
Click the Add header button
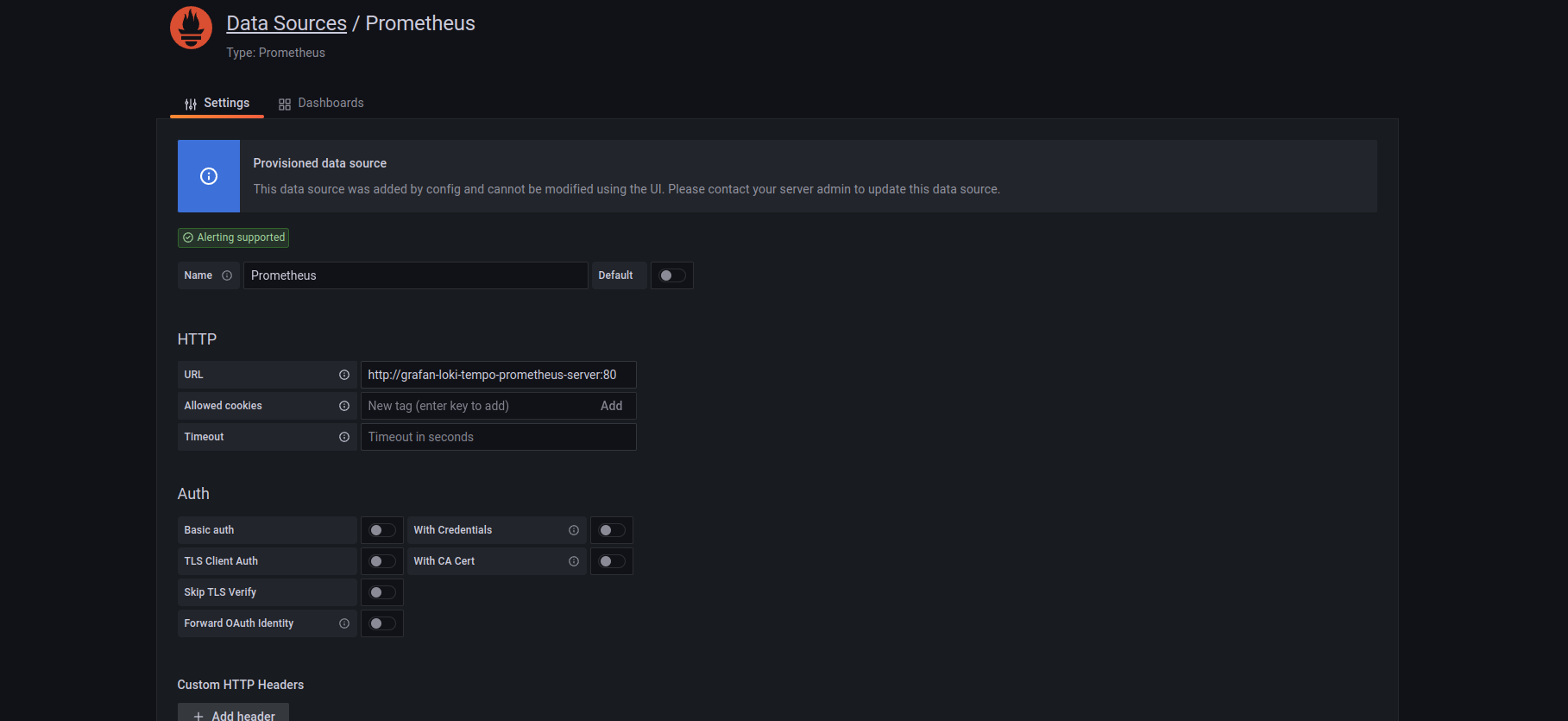233,713
